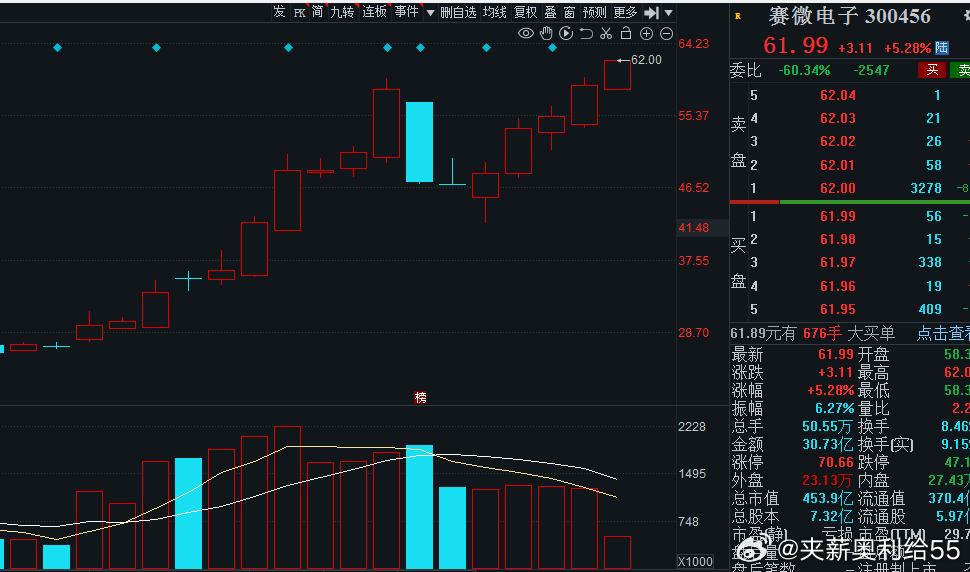The image size is (970, 572).
Task: Click the large cyan bearish candlestick
Action: pyautogui.click(x=419, y=142)
